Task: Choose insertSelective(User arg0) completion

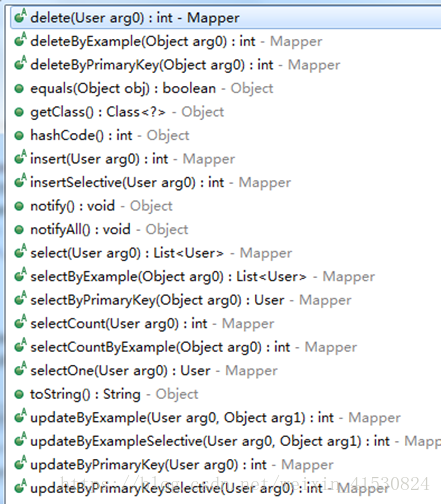Action: pos(152,182)
